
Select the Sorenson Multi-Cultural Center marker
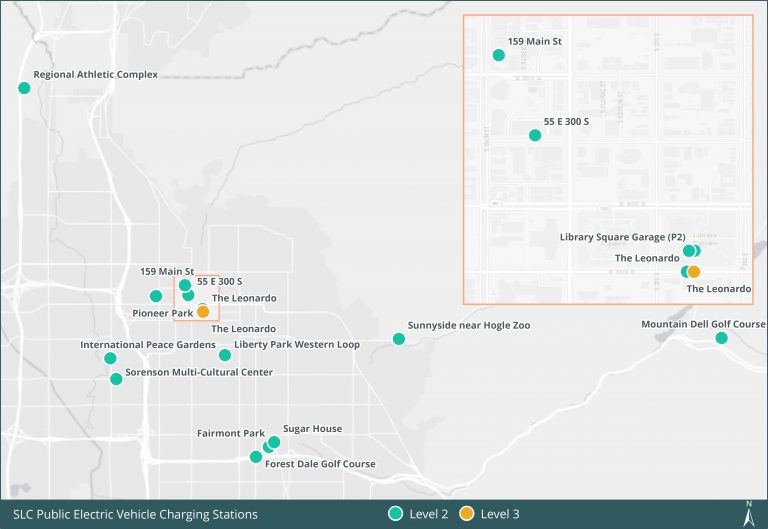(116, 379)
